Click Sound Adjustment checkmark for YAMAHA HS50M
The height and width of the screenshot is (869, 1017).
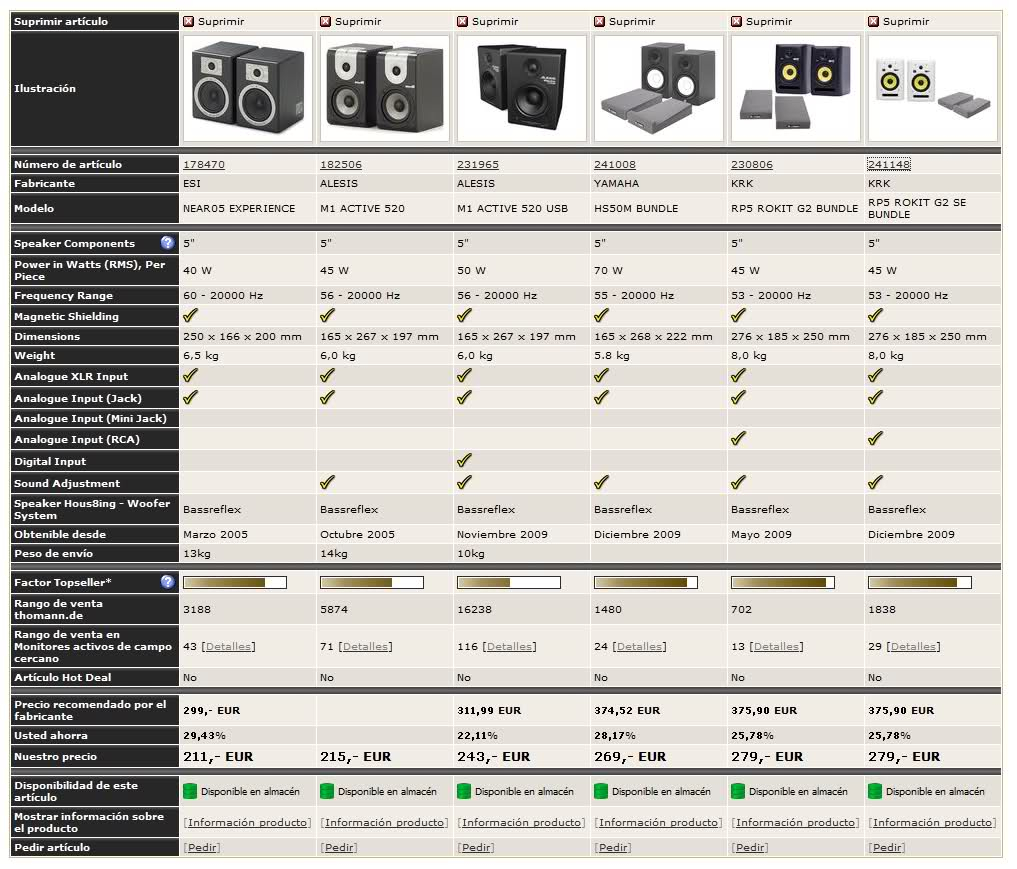(601, 482)
